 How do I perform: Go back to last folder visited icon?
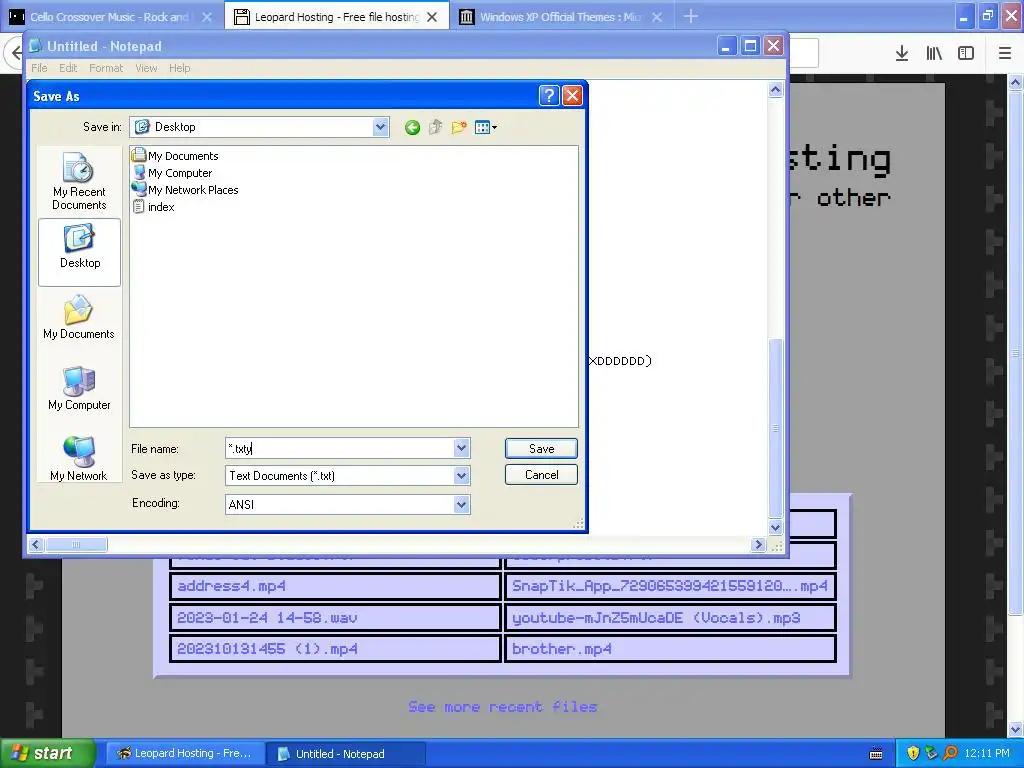[412, 127]
